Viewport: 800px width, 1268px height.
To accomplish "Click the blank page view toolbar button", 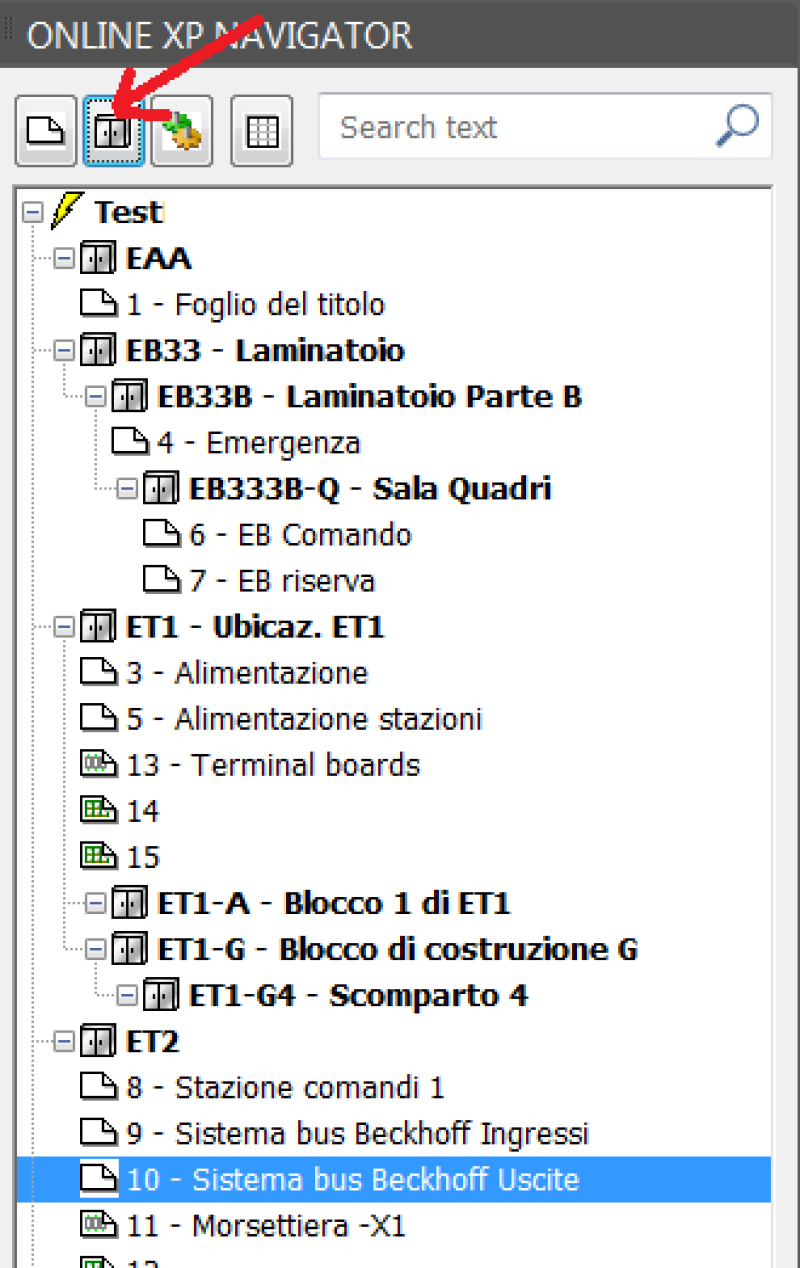I will click(46, 130).
